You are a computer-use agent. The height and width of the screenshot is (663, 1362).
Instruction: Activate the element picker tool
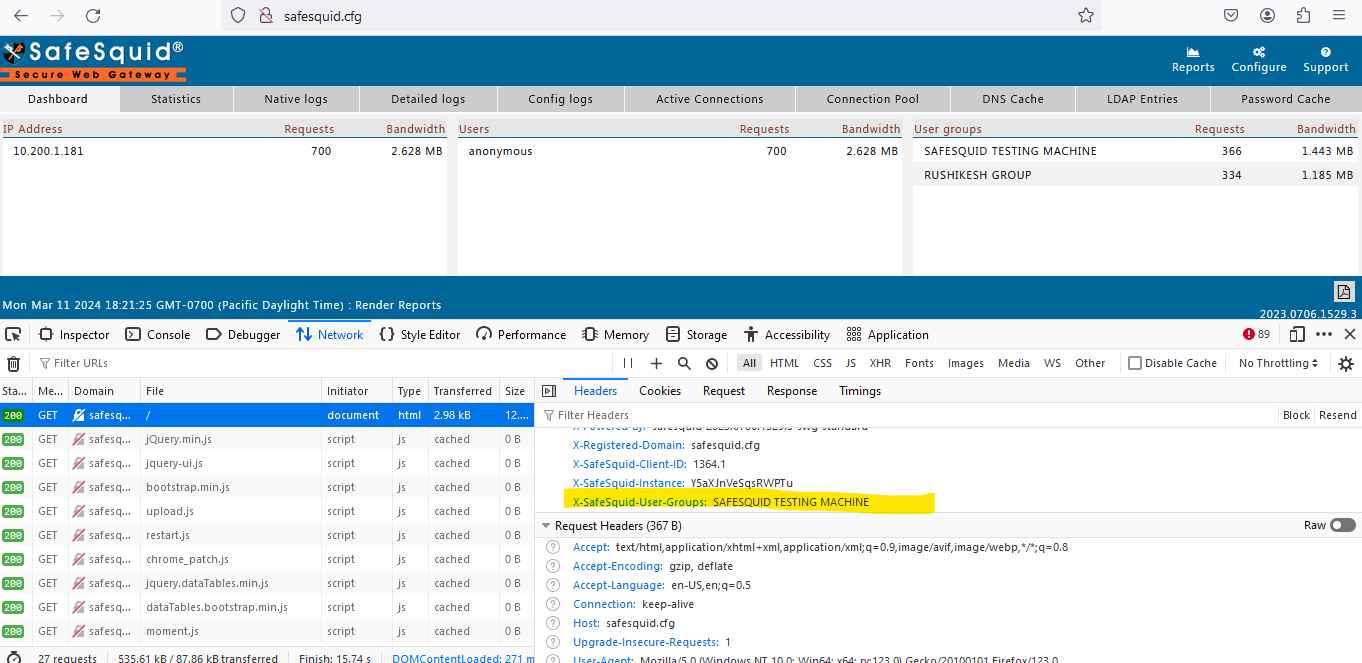pyautogui.click(x=13, y=334)
